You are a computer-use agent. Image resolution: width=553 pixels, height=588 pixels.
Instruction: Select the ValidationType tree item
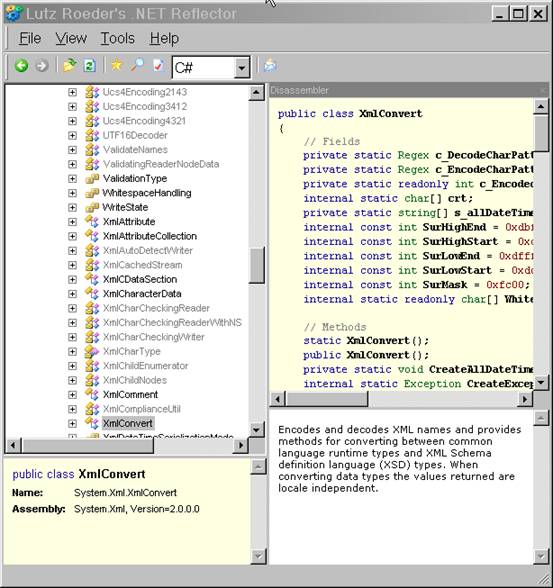coord(135,179)
